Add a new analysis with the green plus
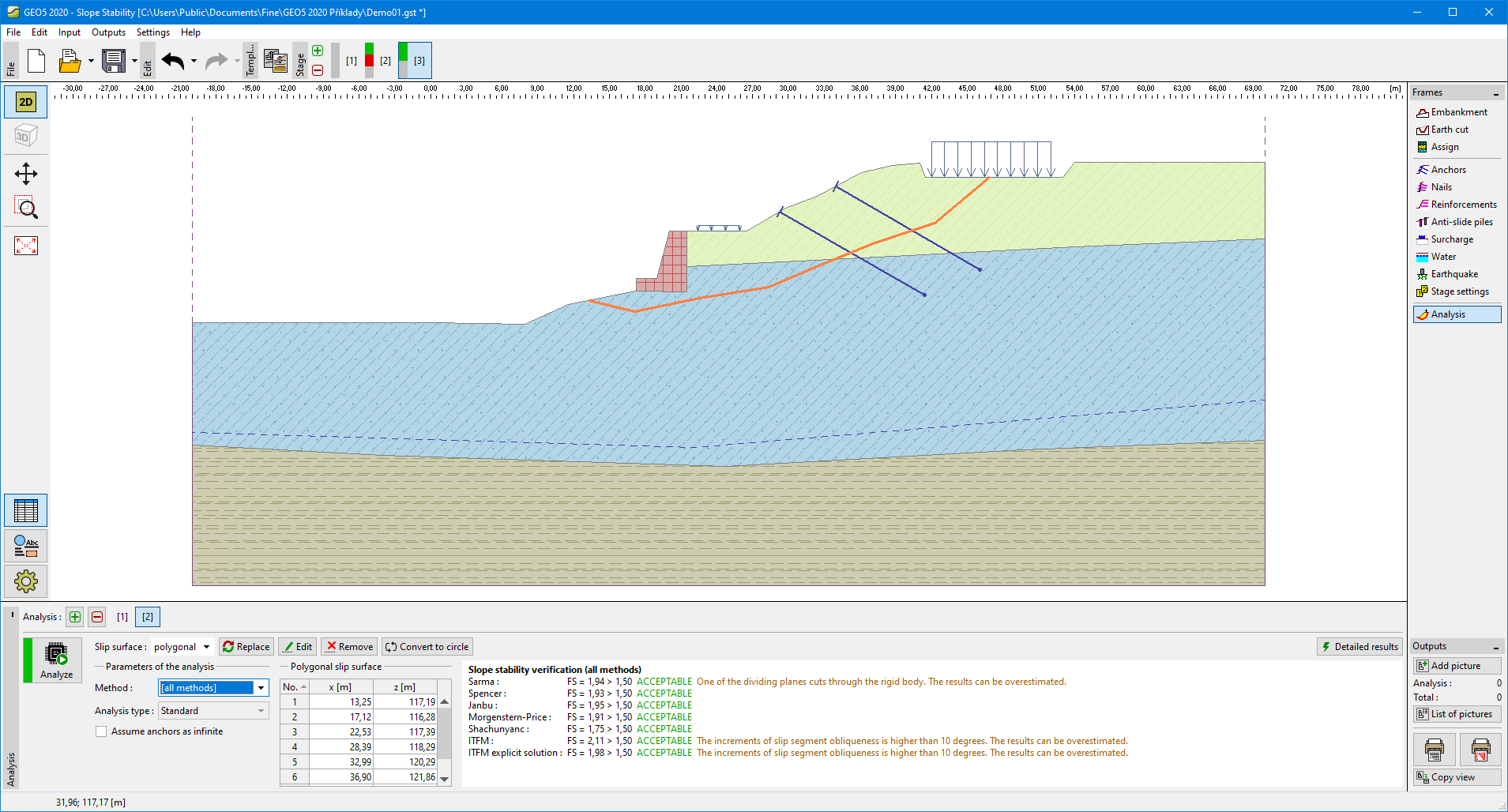 [x=75, y=617]
